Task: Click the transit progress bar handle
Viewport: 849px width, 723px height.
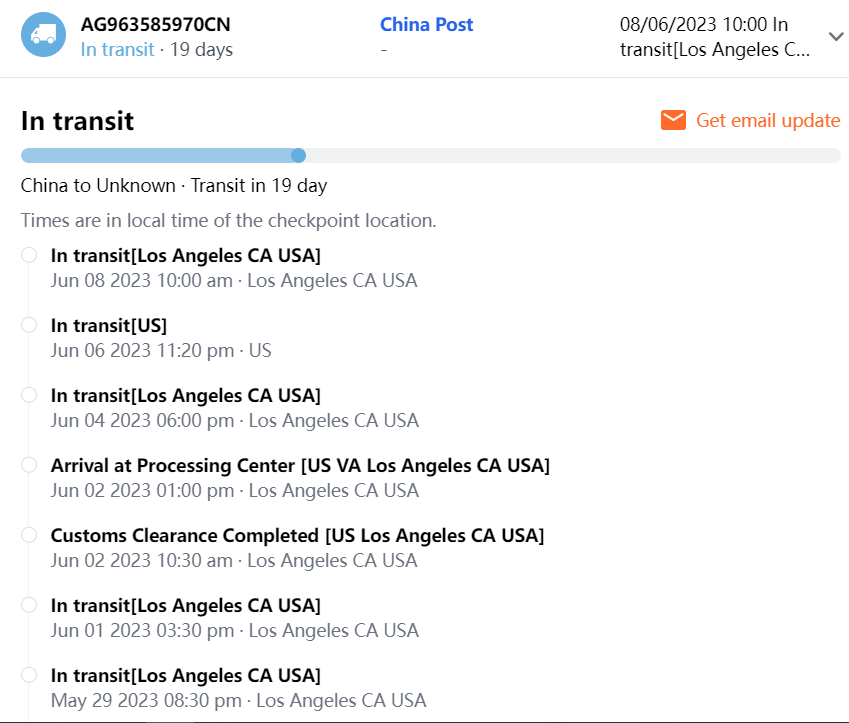Action: [x=298, y=155]
